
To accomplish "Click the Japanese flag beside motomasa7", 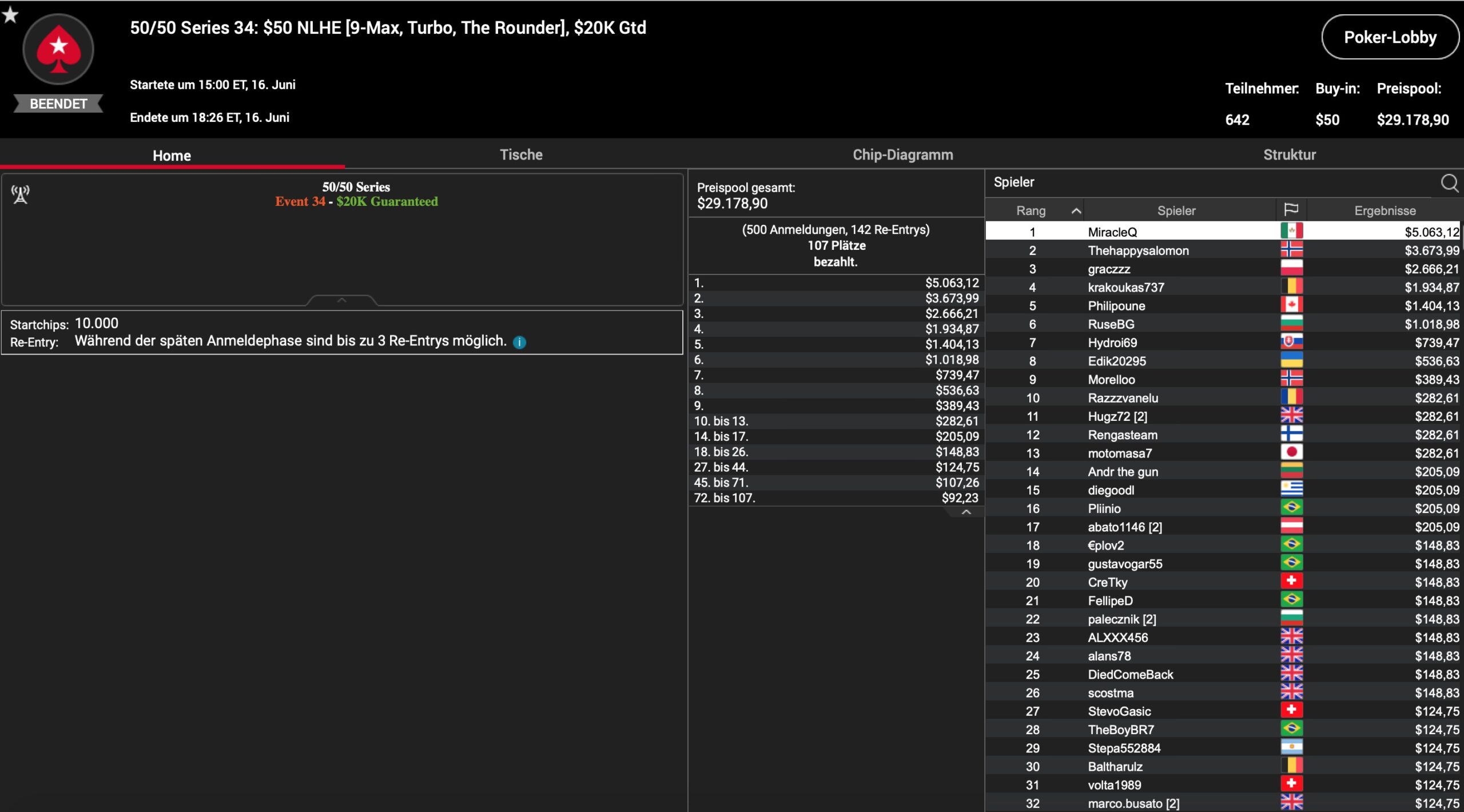I will (1291, 453).
